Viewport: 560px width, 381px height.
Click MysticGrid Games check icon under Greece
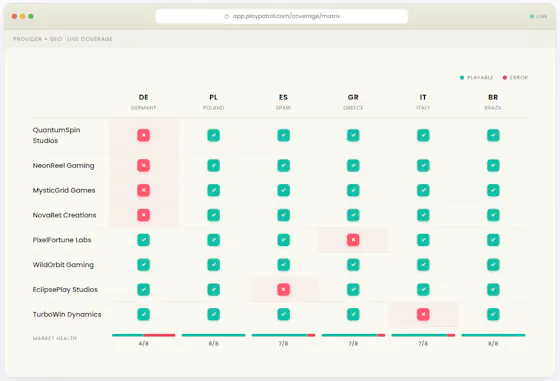[353, 190]
